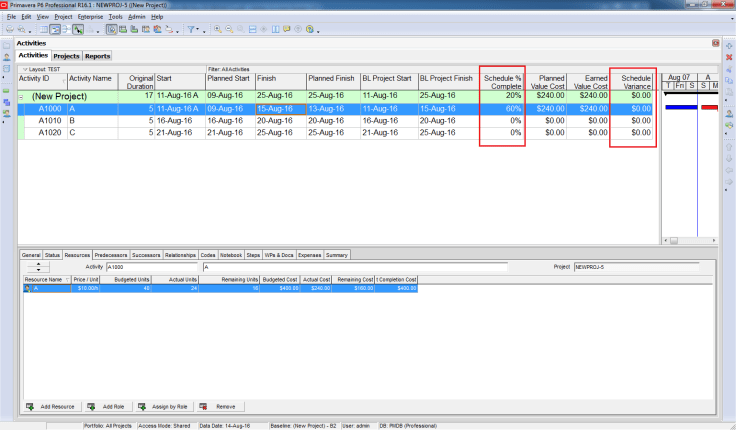This screenshot has width=736, height=430.
Task: Click the Projects folder icon in the left sidebar
Action: pos(7,46)
